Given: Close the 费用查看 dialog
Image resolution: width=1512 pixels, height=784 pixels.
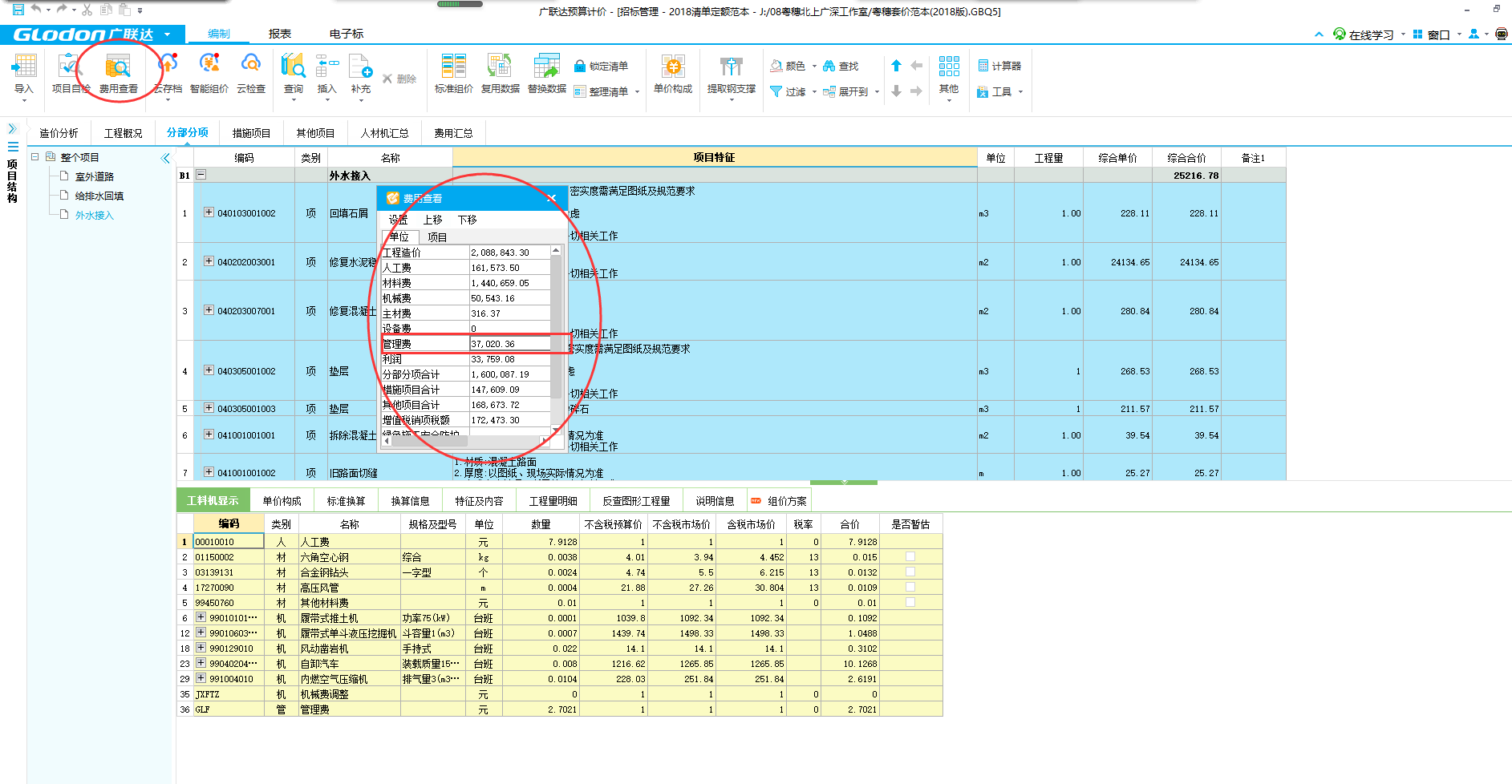Looking at the screenshot, I should point(551,198).
